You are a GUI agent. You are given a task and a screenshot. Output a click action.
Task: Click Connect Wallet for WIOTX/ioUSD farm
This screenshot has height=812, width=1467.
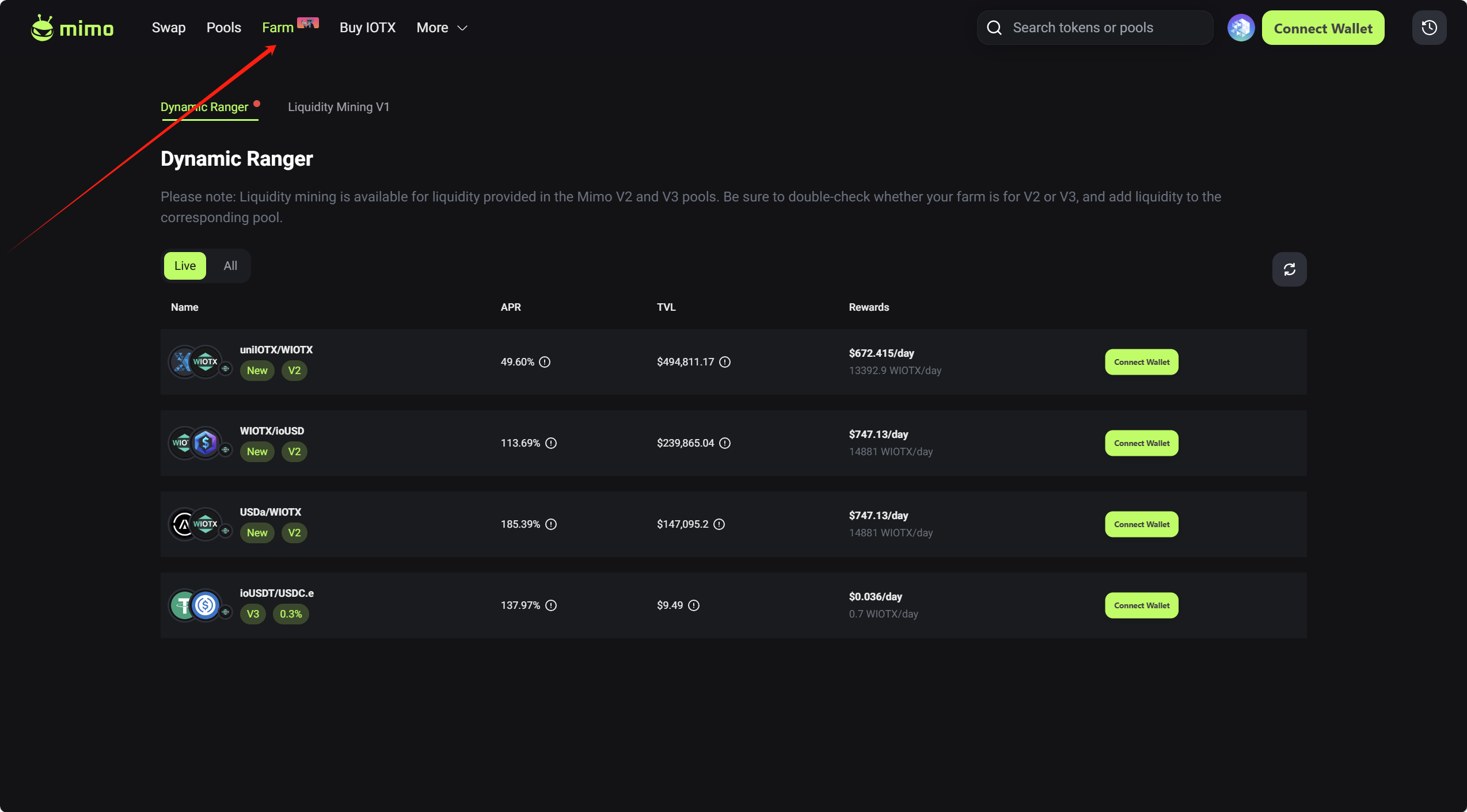(1141, 443)
